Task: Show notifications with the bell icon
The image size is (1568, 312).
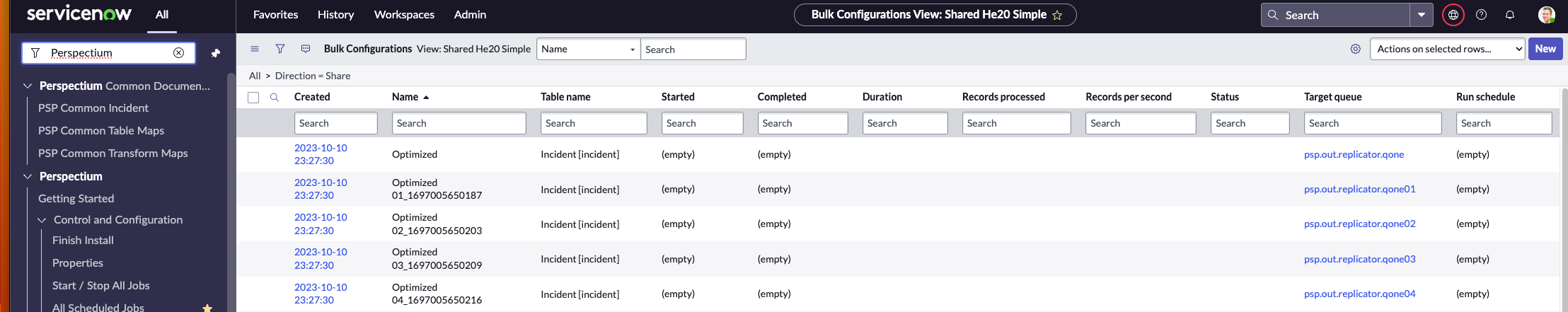Action: click(x=1510, y=15)
